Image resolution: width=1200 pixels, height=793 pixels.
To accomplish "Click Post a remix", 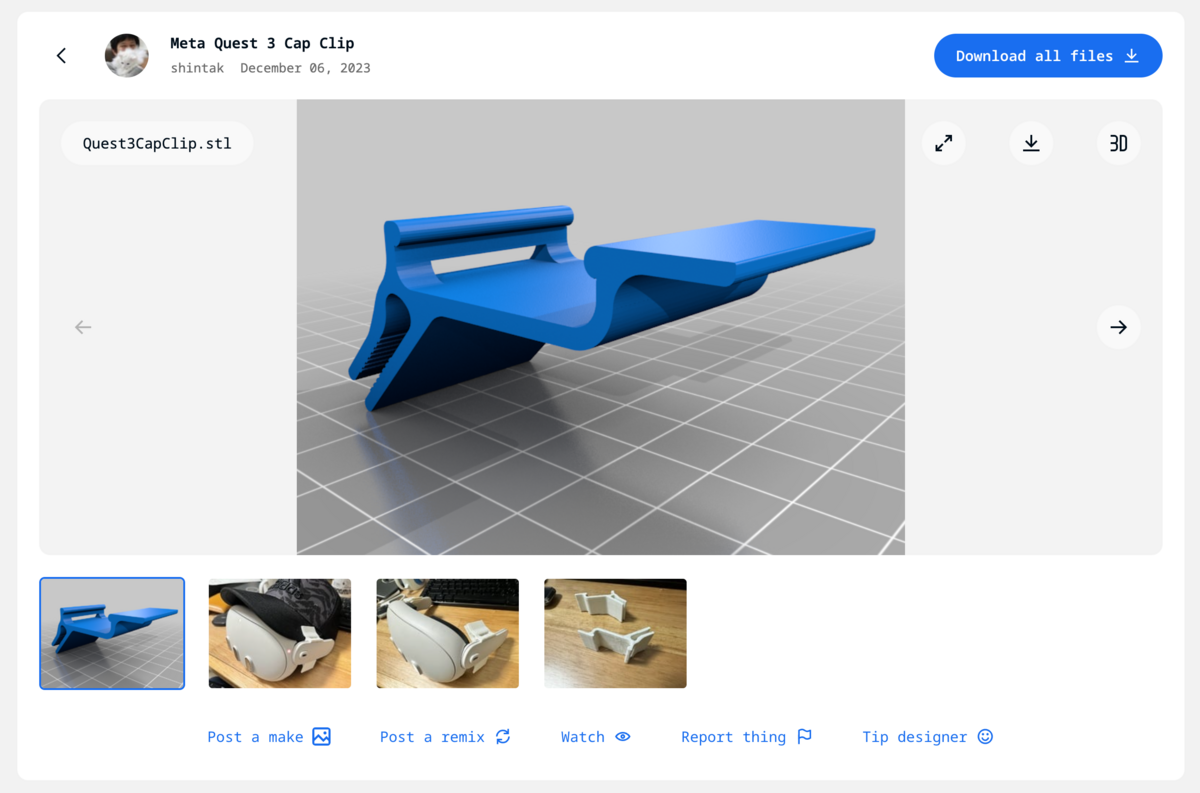I will click(445, 737).
